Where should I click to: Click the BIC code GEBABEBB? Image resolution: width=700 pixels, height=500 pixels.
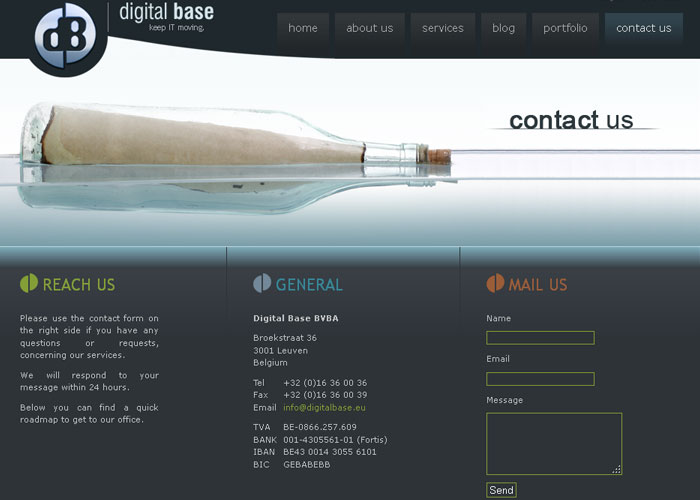pos(307,464)
